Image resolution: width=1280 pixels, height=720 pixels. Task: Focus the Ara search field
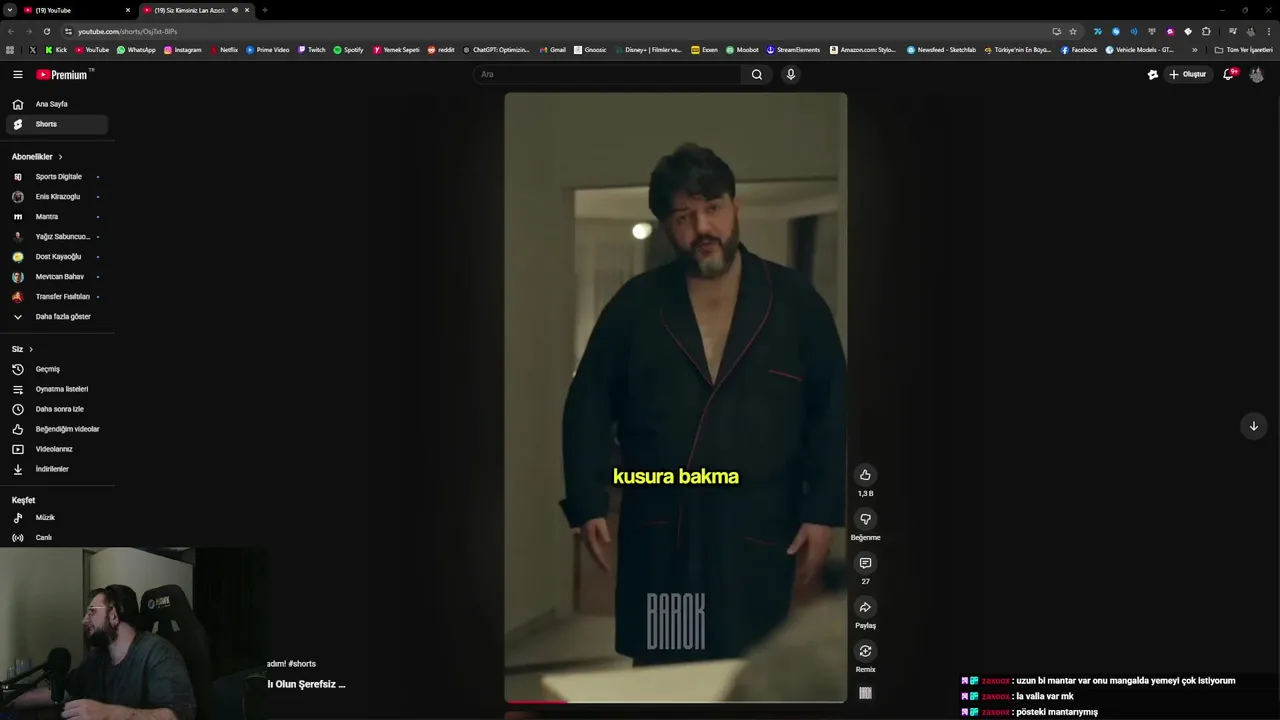(x=608, y=74)
